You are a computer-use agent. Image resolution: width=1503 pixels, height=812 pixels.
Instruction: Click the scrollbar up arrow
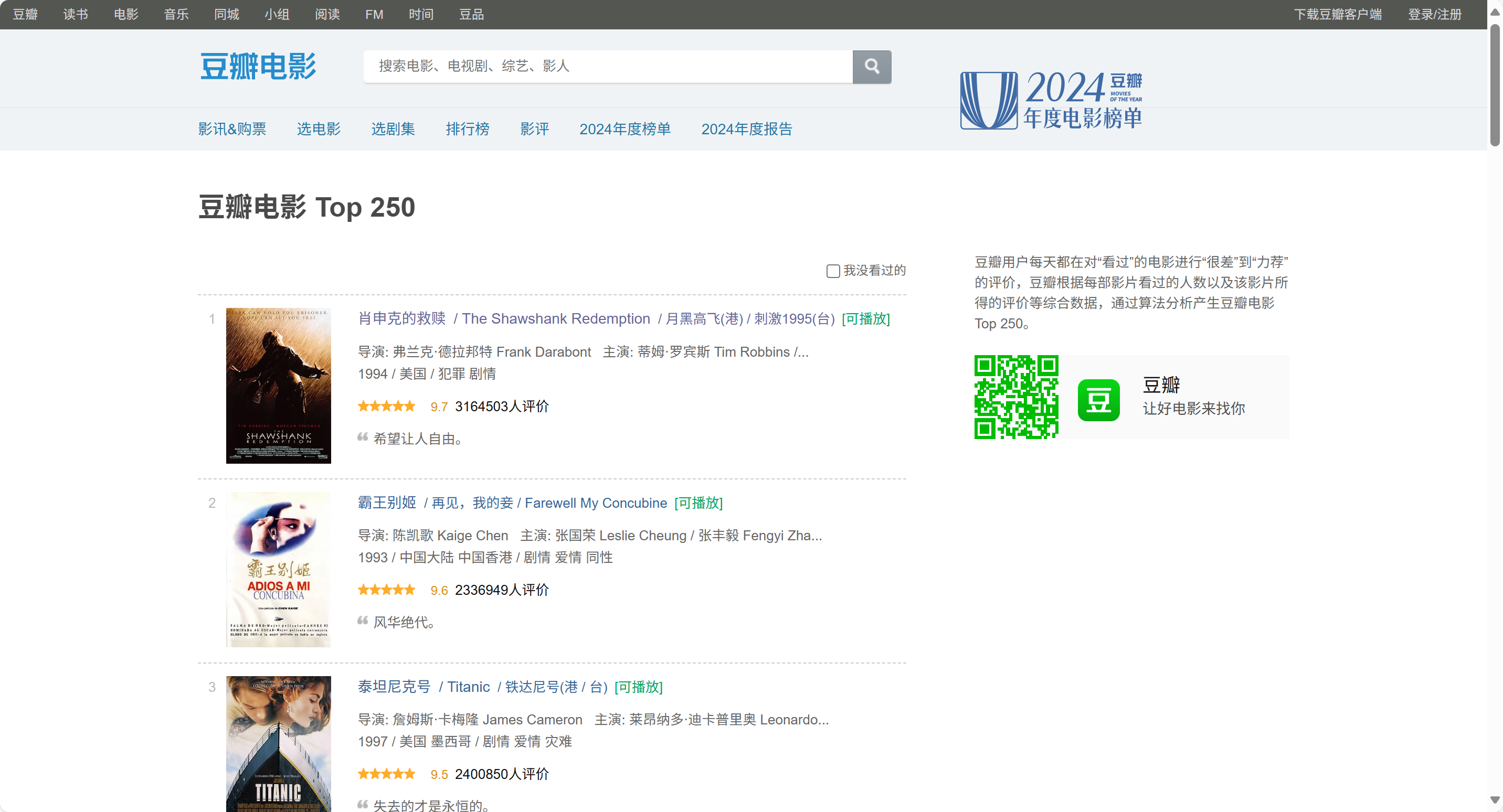(x=1494, y=11)
